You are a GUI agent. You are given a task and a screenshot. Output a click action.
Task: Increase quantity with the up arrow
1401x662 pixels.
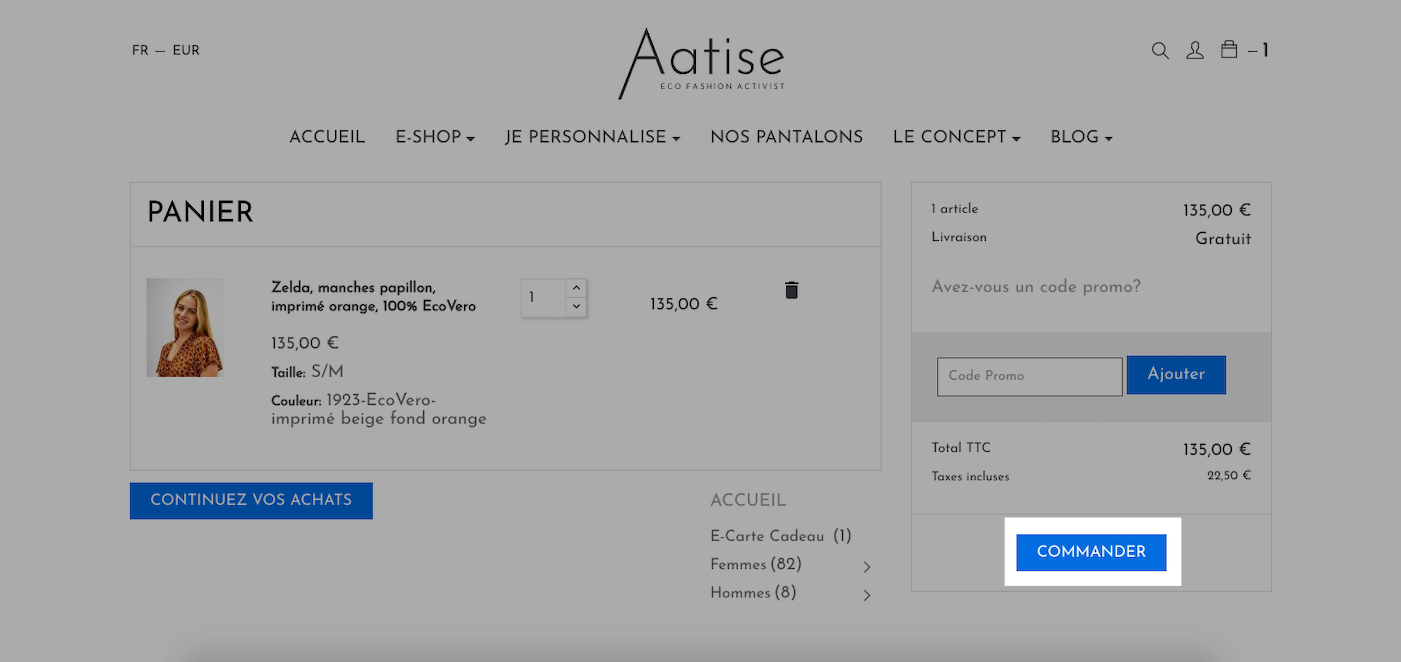click(576, 288)
